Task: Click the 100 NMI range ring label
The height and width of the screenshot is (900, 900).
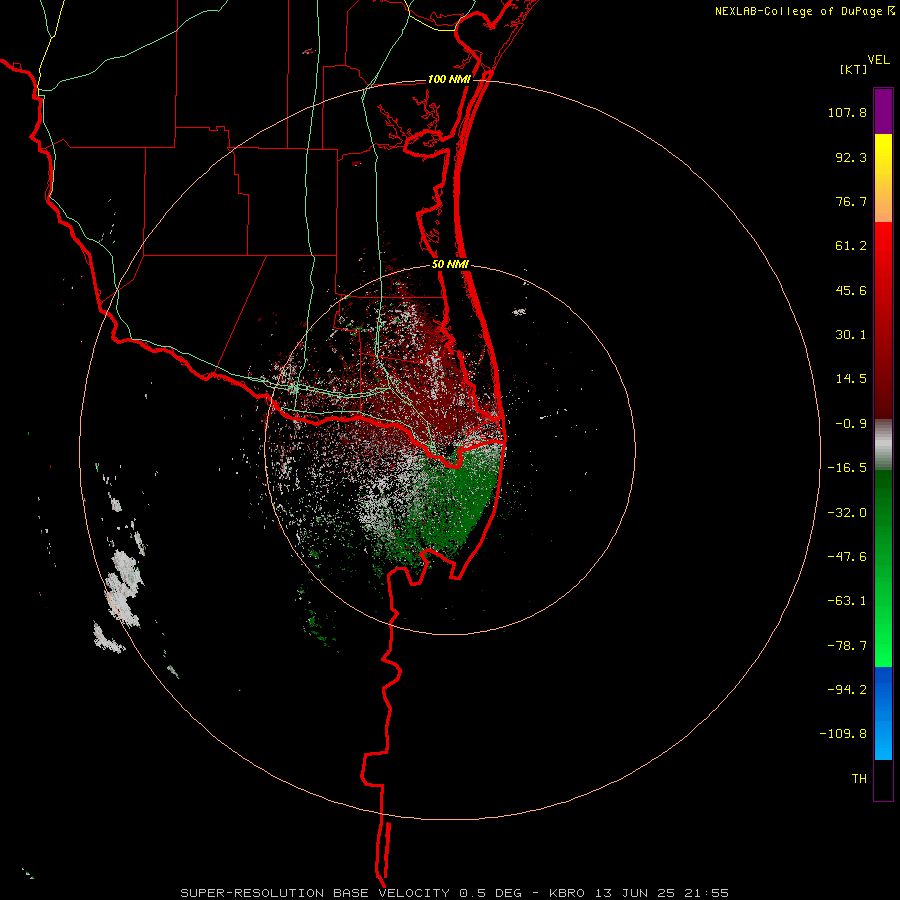Action: pyautogui.click(x=449, y=79)
